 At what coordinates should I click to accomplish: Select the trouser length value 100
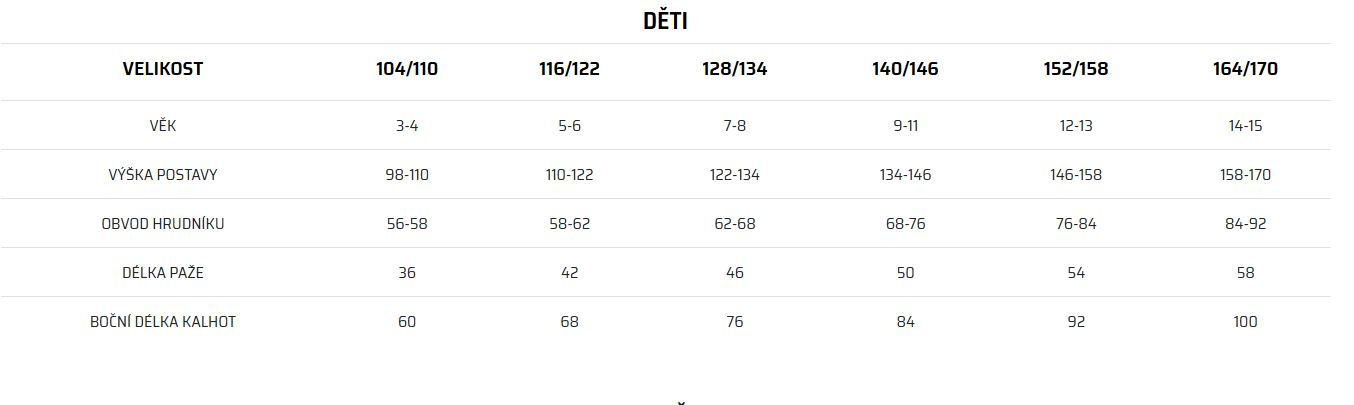click(1245, 322)
